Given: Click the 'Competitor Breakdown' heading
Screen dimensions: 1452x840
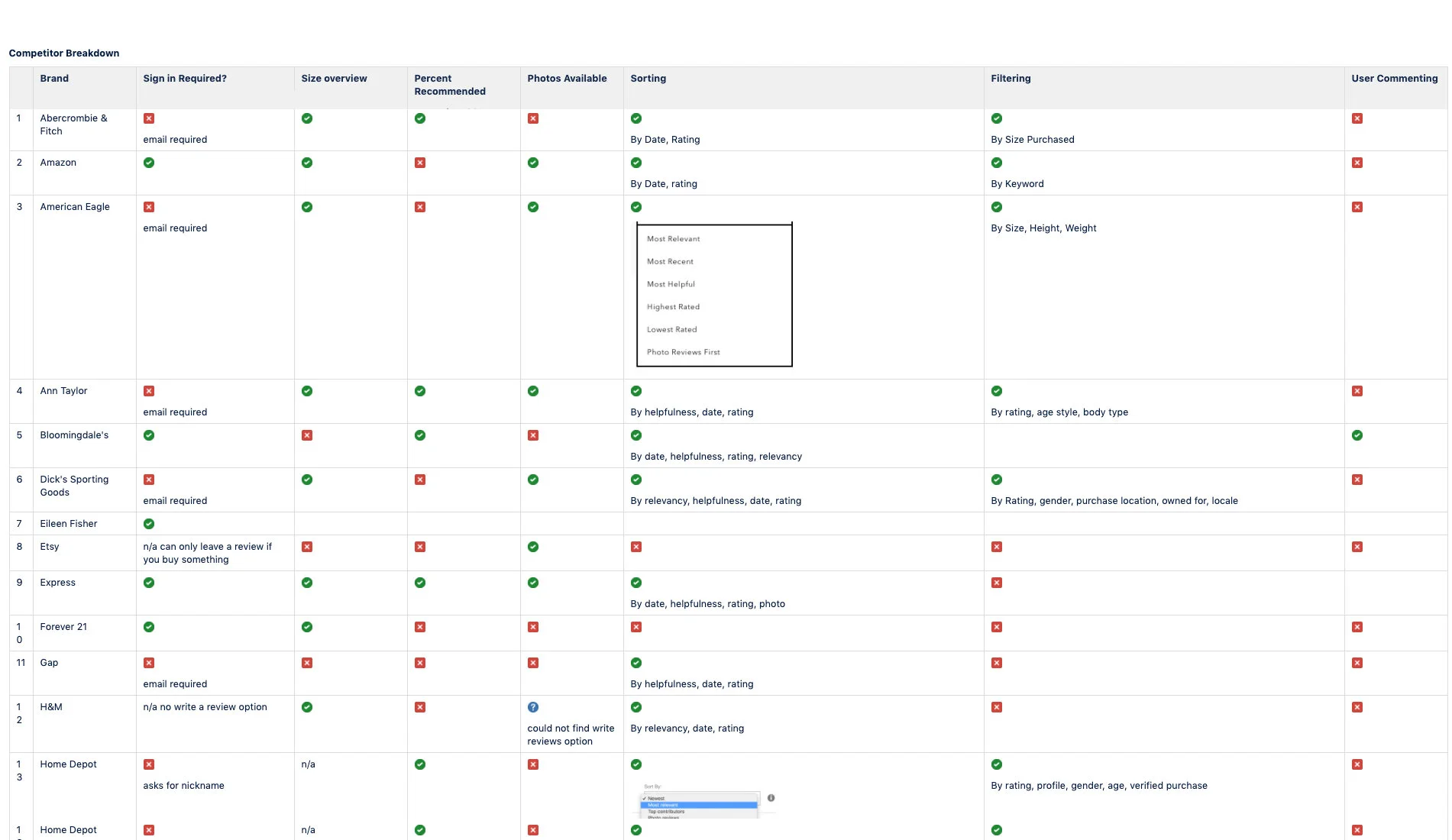Looking at the screenshot, I should (x=64, y=53).
